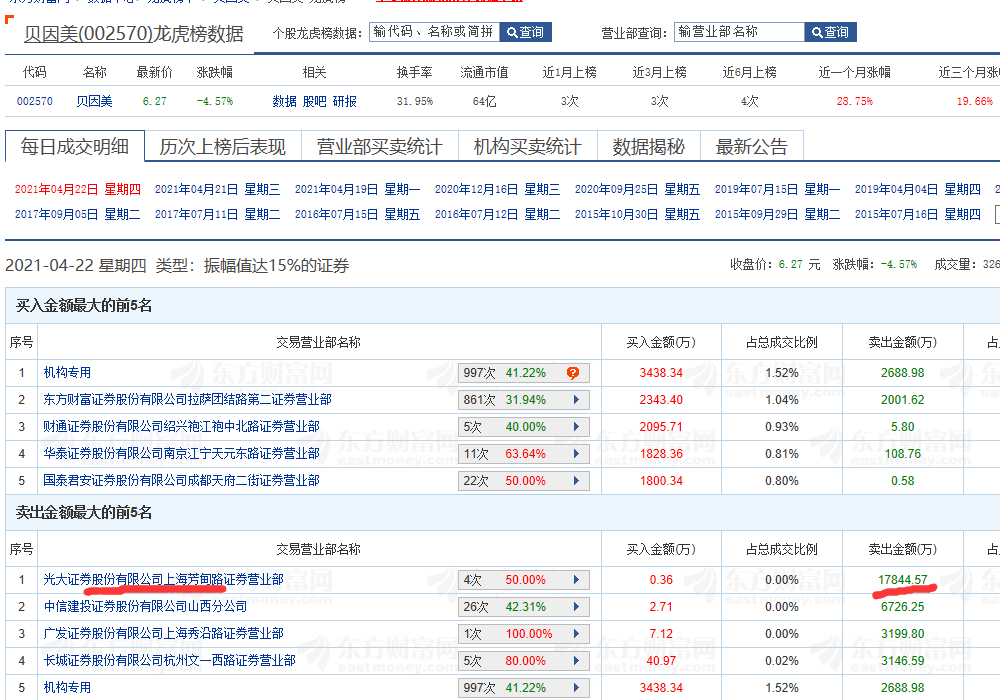The width and height of the screenshot is (1000, 700).
Task: Open 广发证券上海秀沿路证券营业部 link
Action: (163, 634)
